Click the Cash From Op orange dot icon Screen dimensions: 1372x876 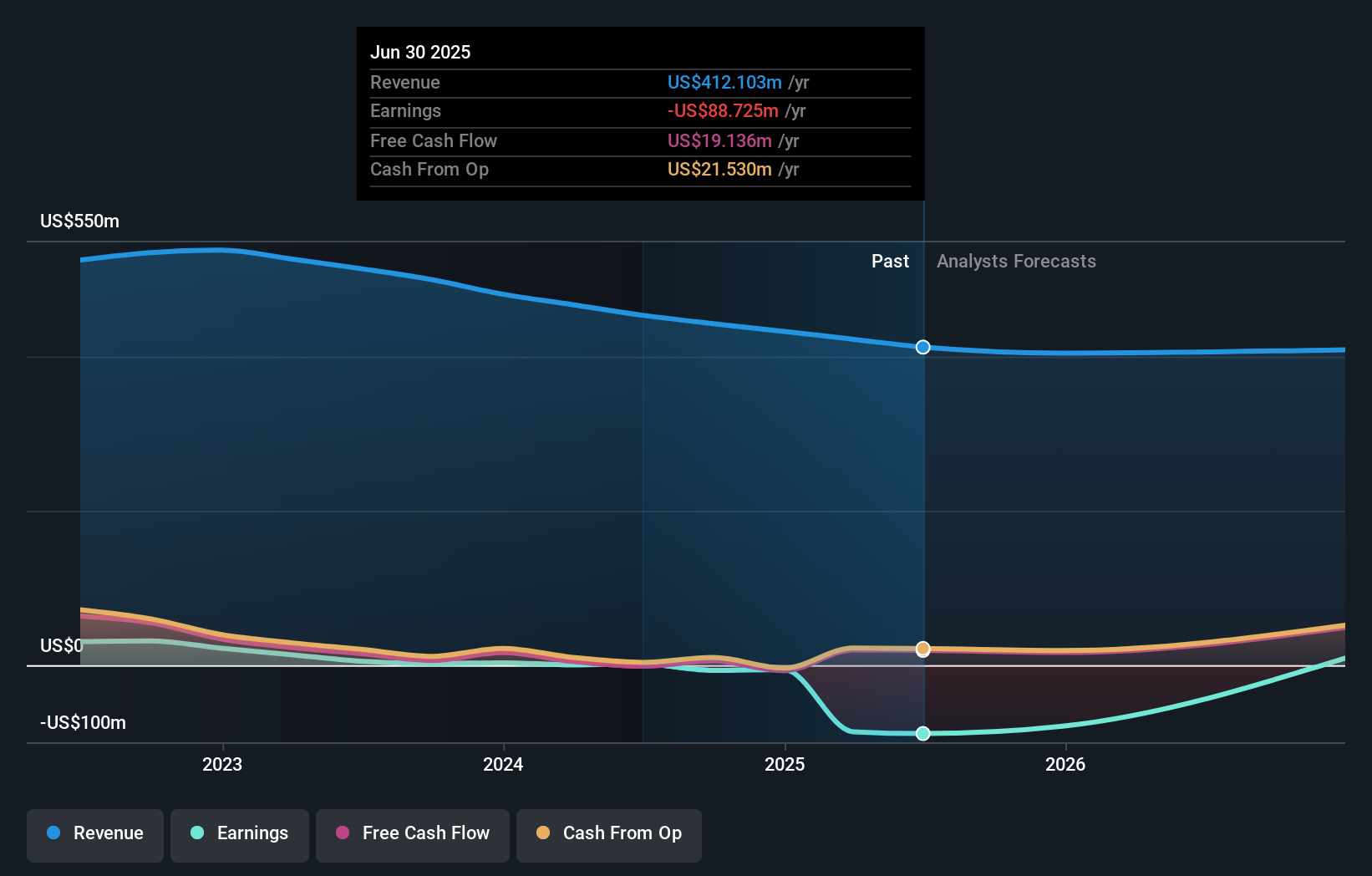(543, 833)
